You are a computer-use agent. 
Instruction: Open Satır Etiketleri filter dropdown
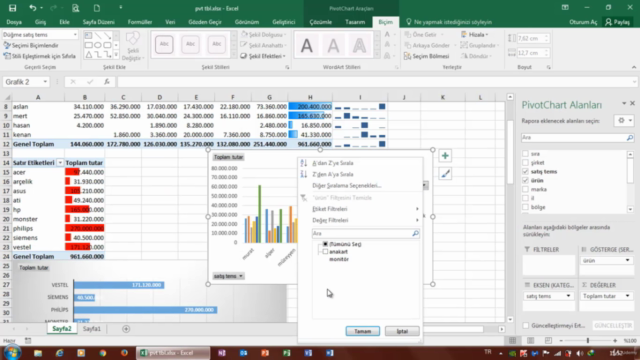tap(60, 163)
